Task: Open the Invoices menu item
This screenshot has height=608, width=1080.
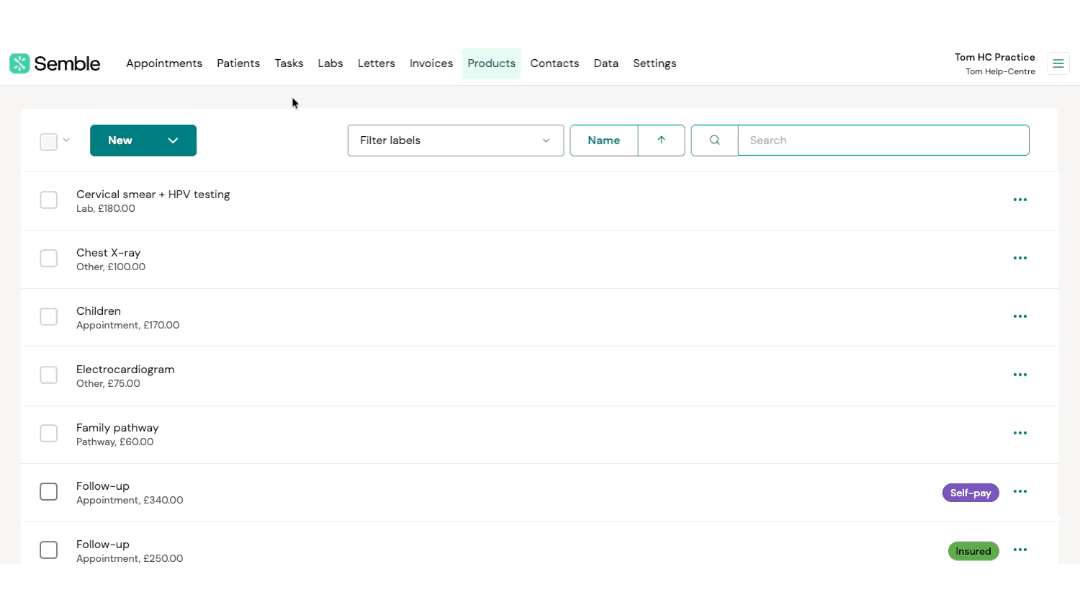Action: click(x=431, y=64)
